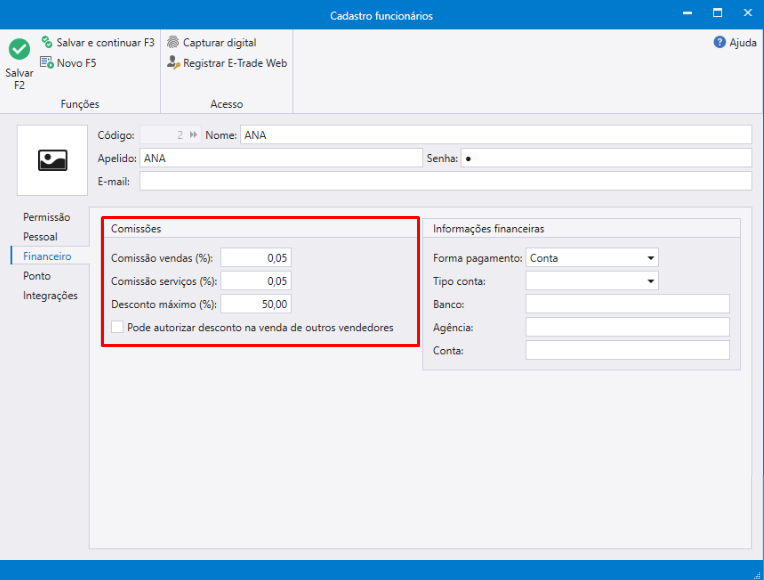The image size is (764, 580).
Task: Enable Pode autorizar desconto na venda checkbox
Action: pyautogui.click(x=117, y=327)
